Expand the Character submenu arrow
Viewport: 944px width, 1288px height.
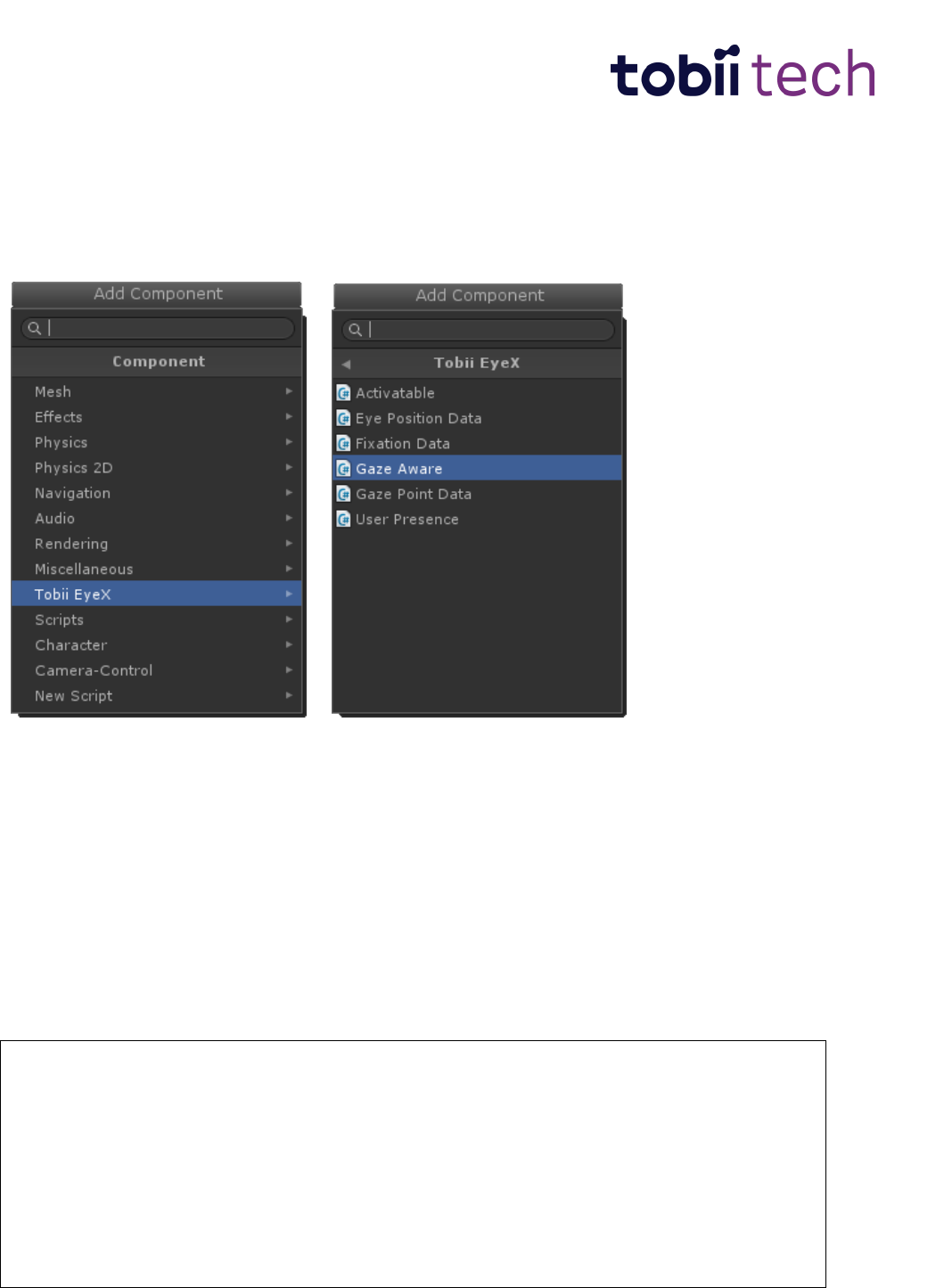click(289, 644)
